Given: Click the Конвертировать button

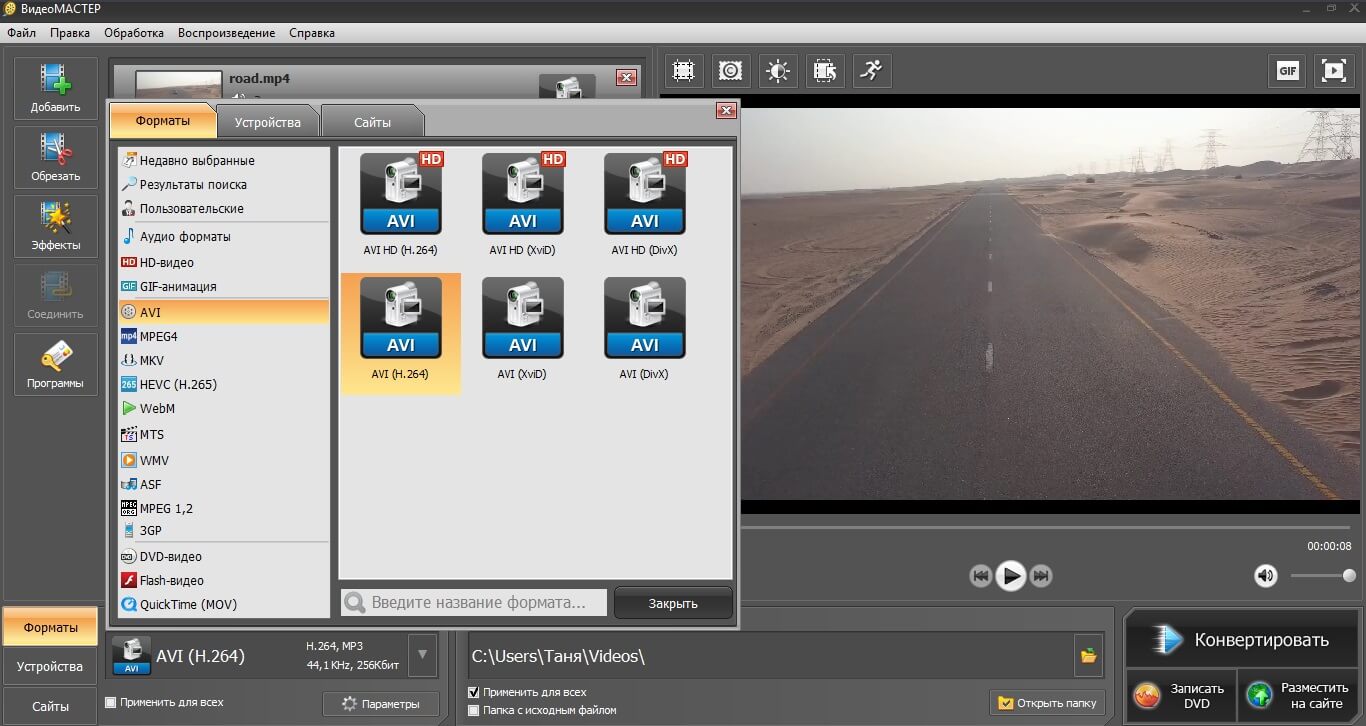Looking at the screenshot, I should coord(1240,640).
